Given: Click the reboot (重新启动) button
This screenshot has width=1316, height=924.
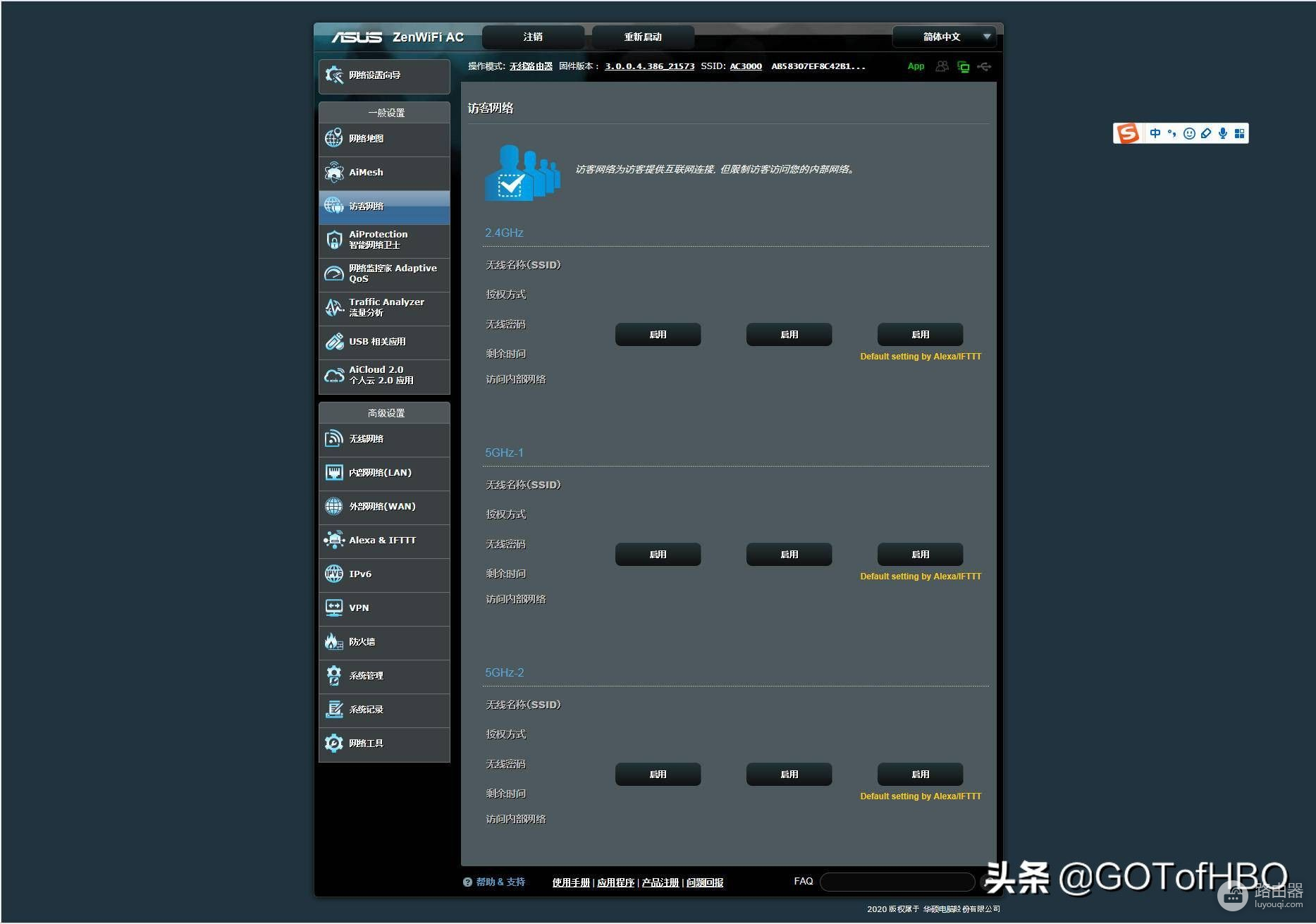Looking at the screenshot, I should click(643, 37).
